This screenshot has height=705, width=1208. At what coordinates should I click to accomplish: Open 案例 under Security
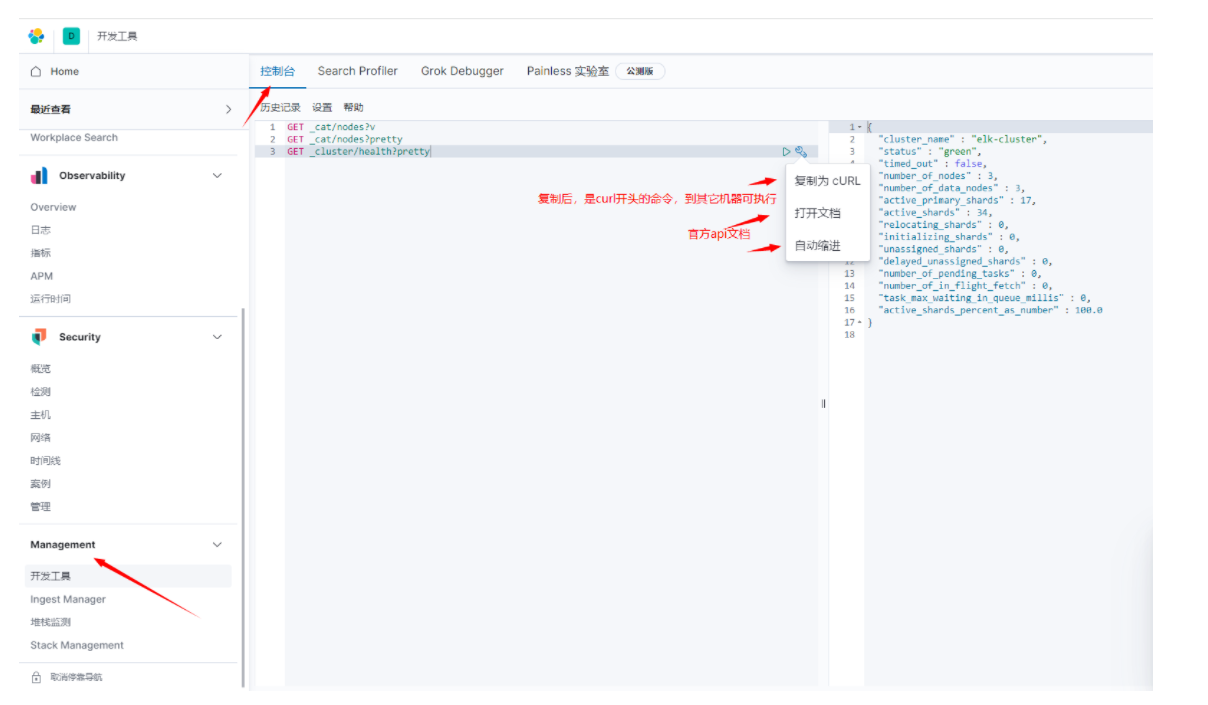coord(40,484)
